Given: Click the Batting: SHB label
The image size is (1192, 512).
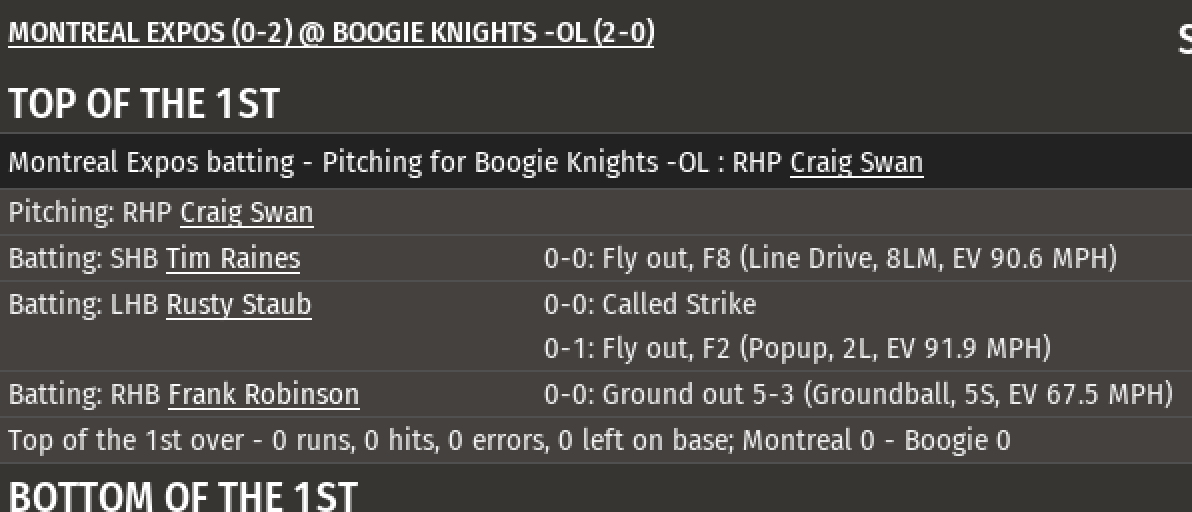Looking at the screenshot, I should tap(85, 259).
